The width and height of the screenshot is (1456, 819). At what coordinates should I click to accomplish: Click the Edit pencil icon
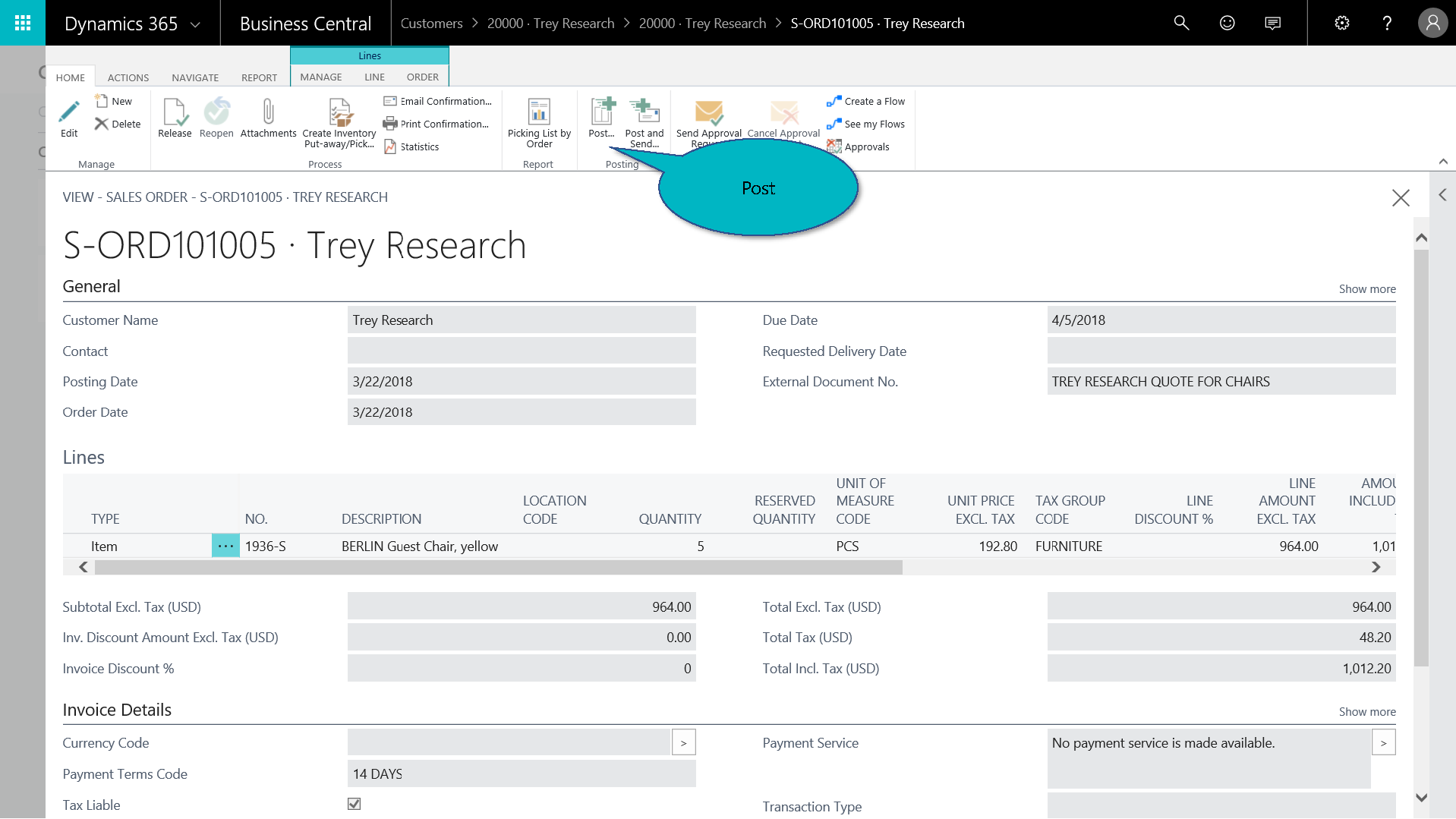point(69,113)
